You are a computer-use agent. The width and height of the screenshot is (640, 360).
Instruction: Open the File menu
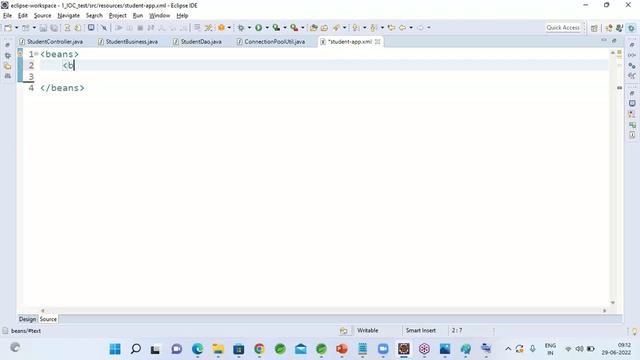[x=7, y=16]
